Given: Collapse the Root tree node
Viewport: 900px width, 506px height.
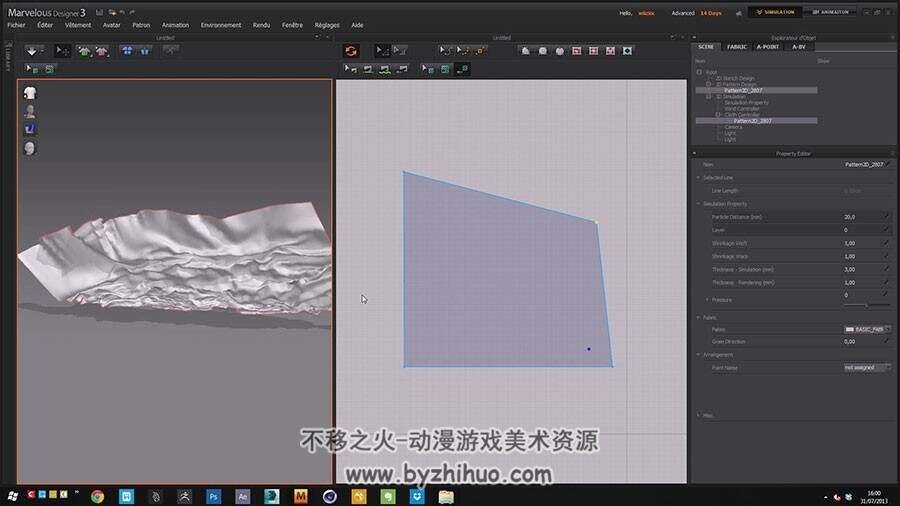Looking at the screenshot, I should coord(699,72).
